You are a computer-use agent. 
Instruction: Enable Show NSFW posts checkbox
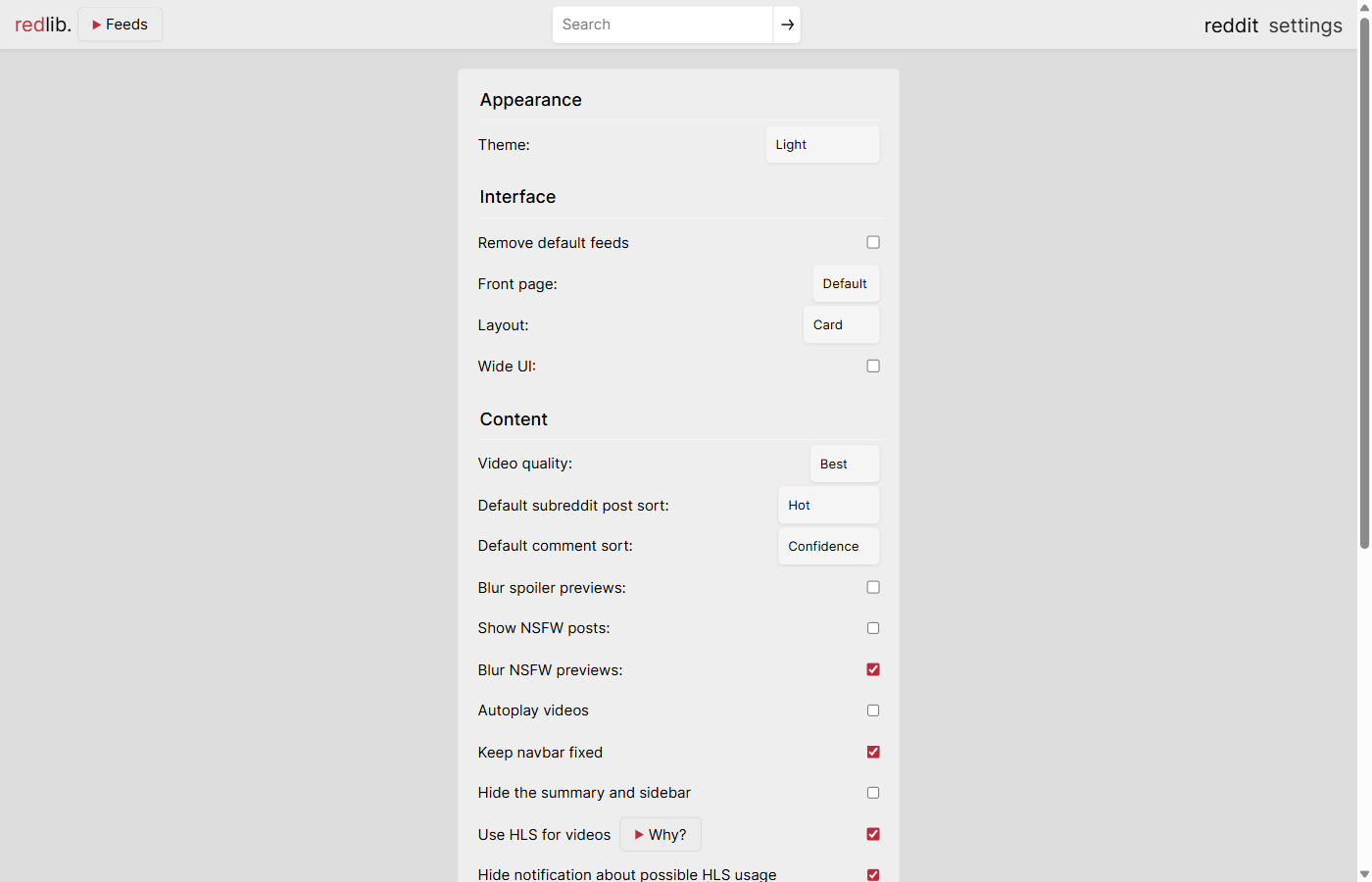[873, 628]
